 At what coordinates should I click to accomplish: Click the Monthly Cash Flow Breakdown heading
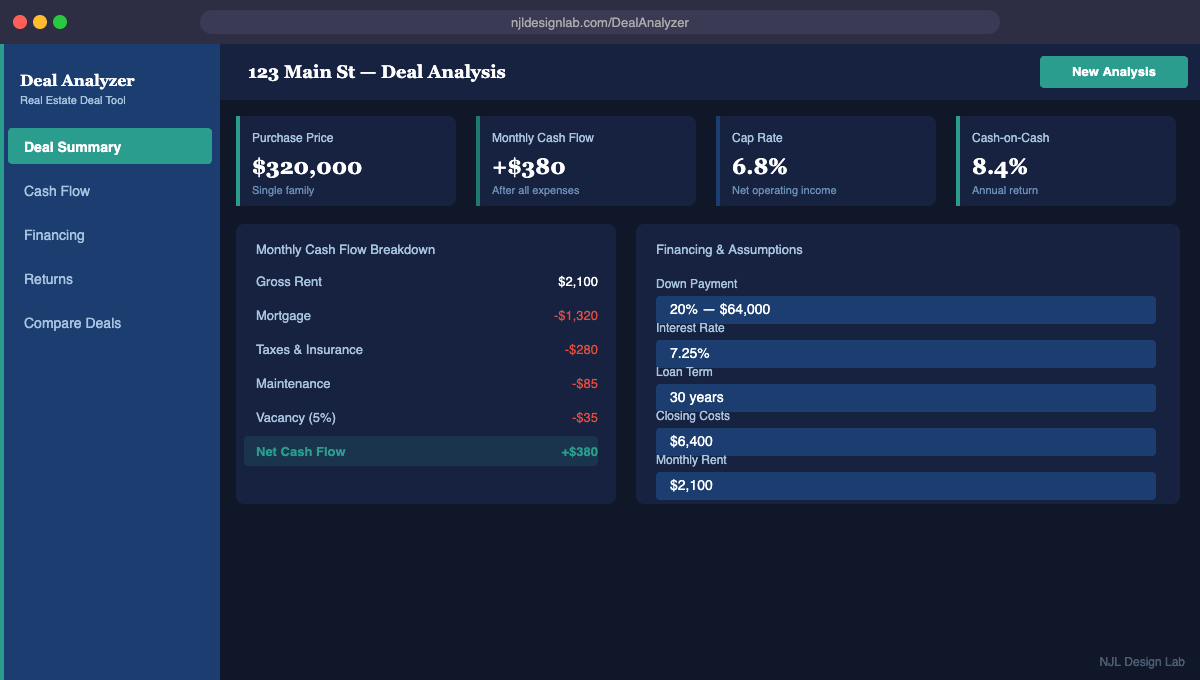pyautogui.click(x=345, y=250)
